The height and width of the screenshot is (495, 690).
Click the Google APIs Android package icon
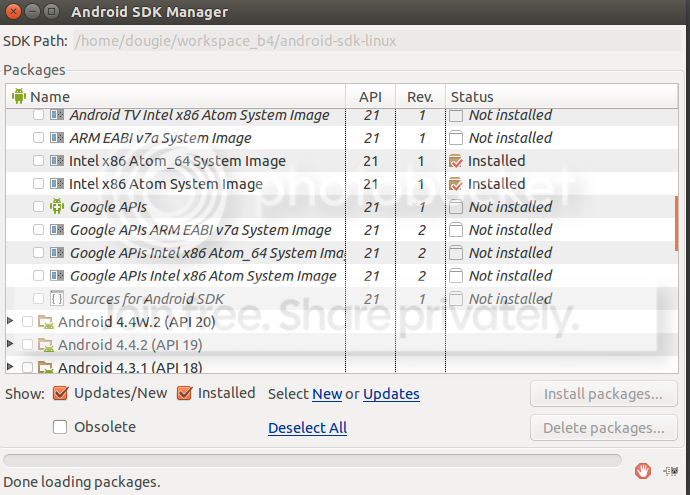tap(57, 207)
